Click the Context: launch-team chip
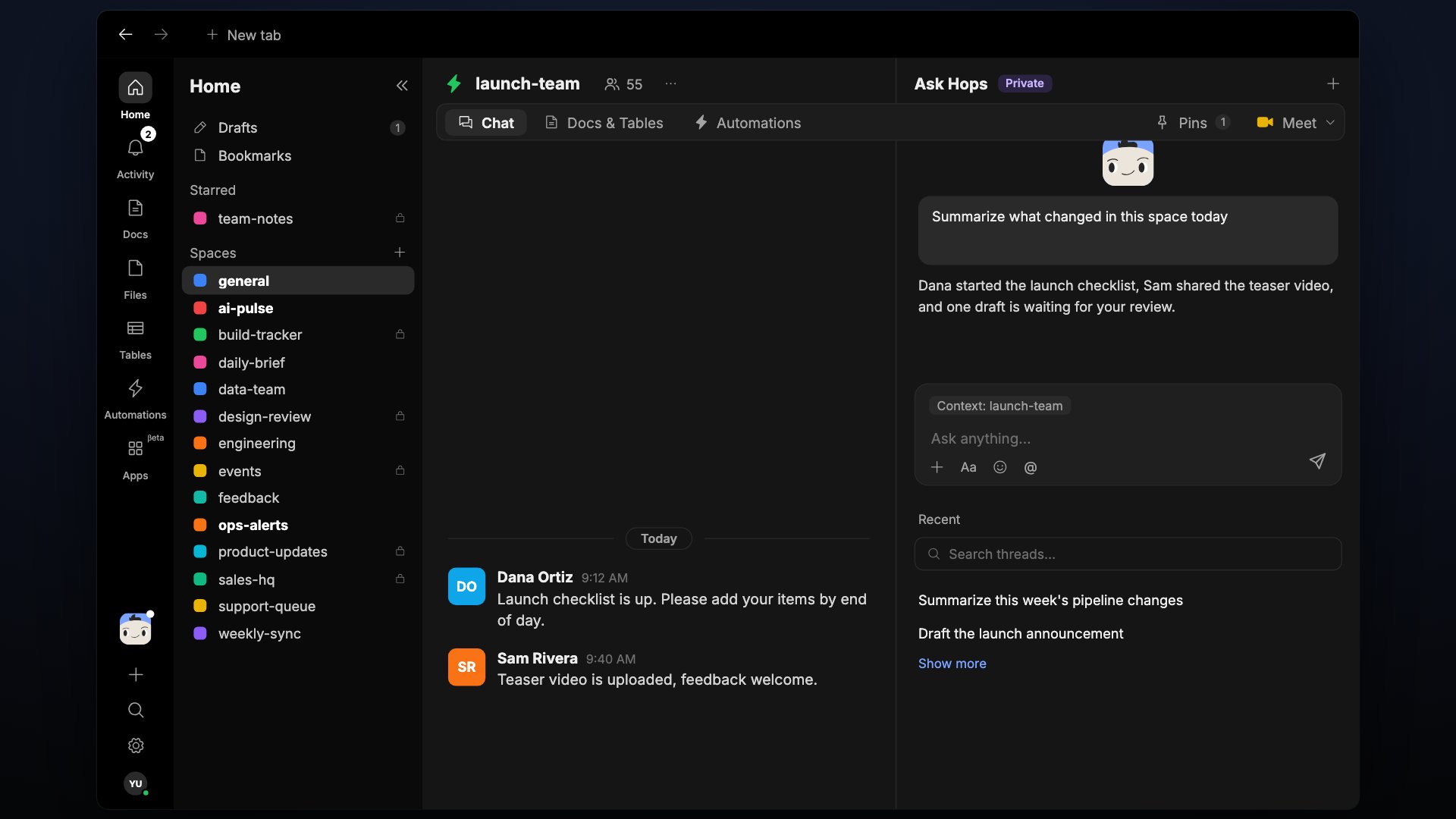1456x819 pixels. click(999, 406)
